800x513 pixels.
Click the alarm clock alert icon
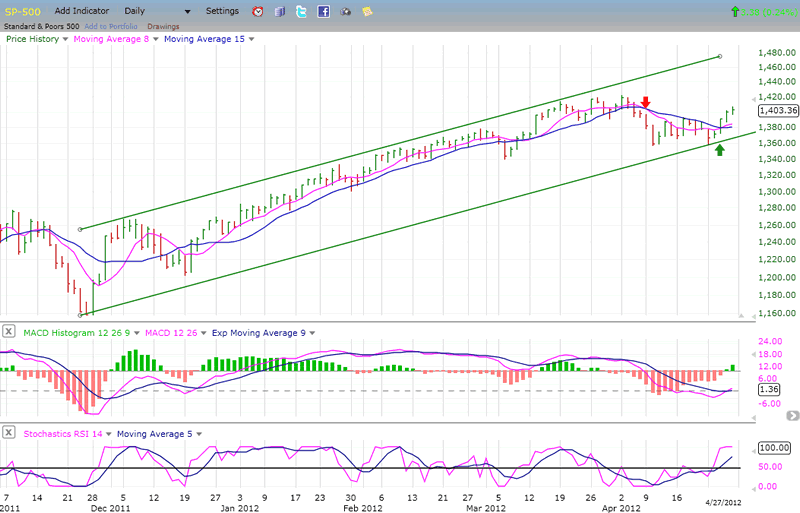(x=258, y=12)
